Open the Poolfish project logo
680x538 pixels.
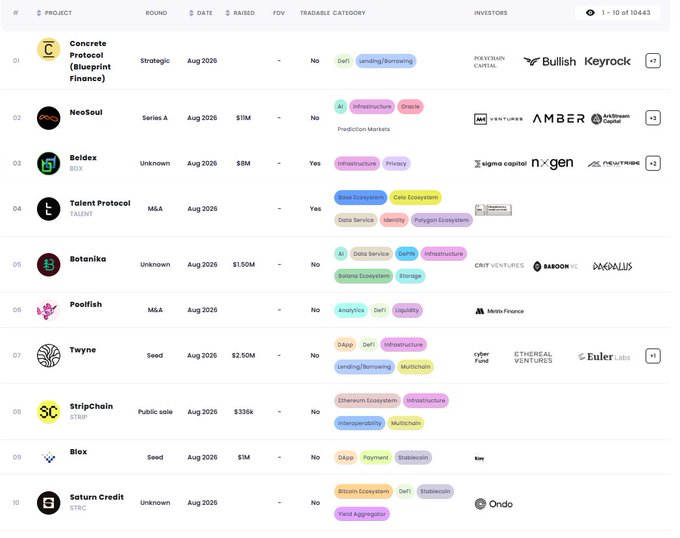49,310
